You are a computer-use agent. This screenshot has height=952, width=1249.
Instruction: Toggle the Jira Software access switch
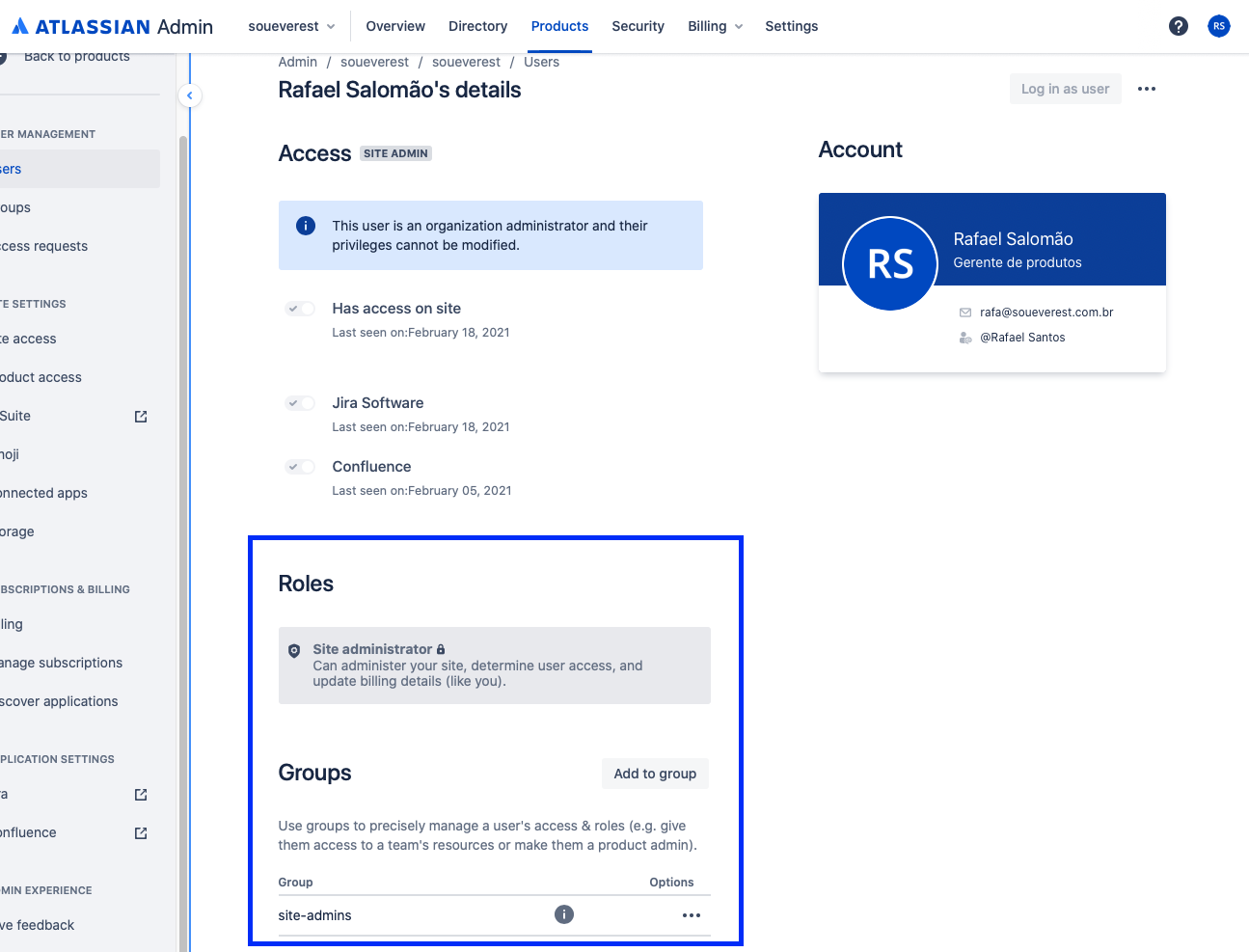[x=300, y=403]
